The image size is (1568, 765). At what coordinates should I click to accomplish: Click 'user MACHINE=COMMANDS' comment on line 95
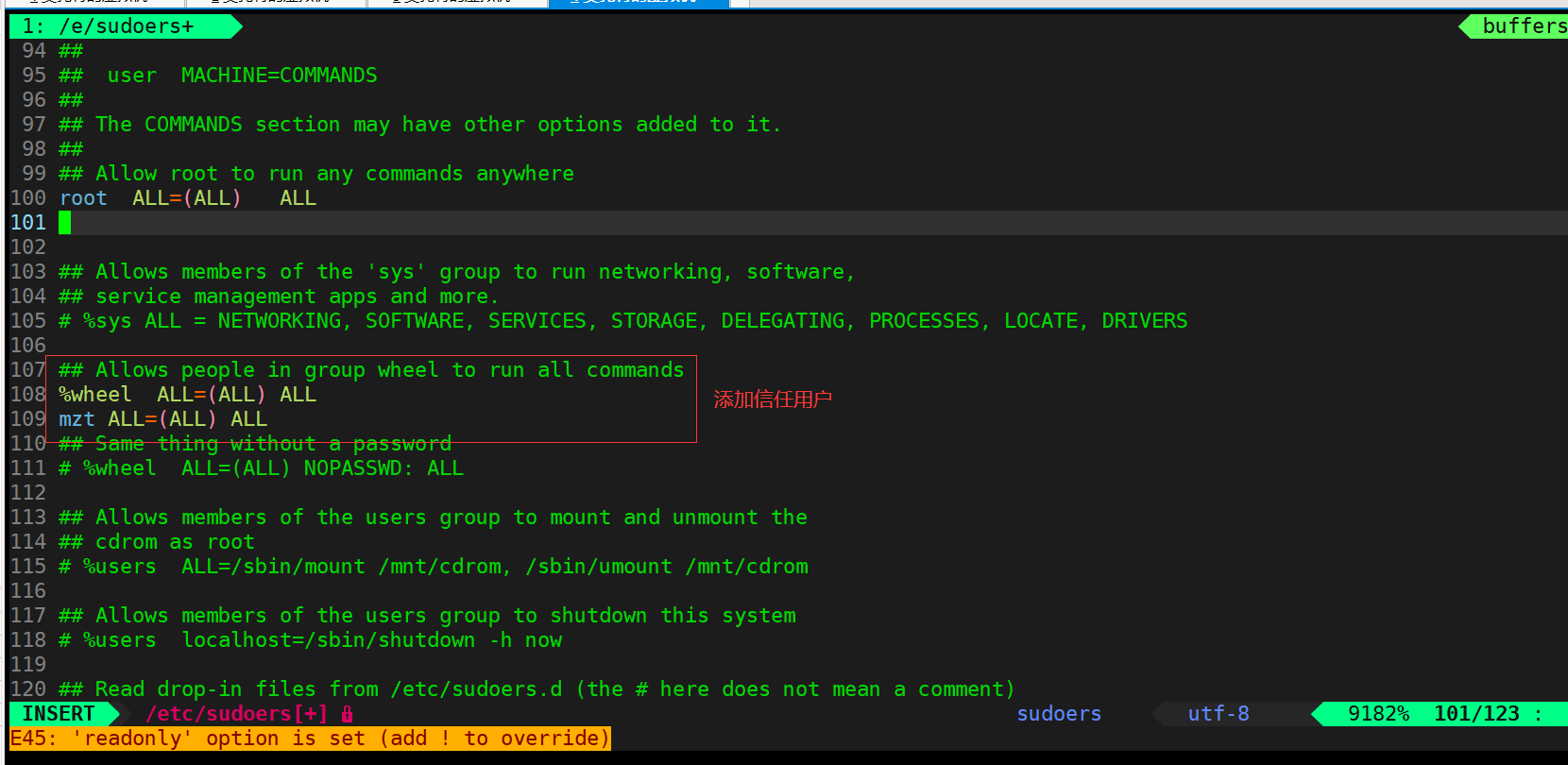(242, 76)
